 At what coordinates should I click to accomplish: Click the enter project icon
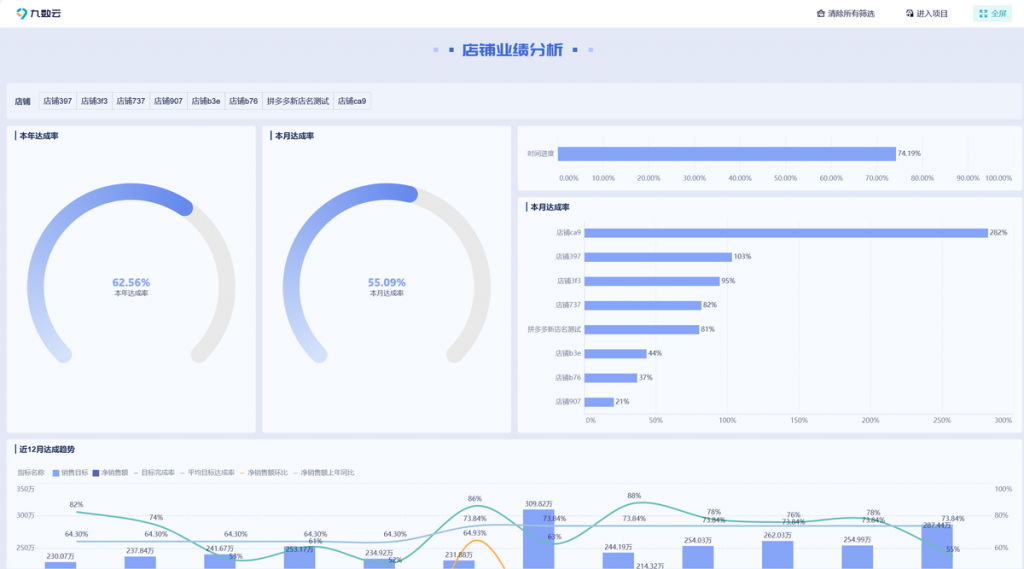(909, 14)
